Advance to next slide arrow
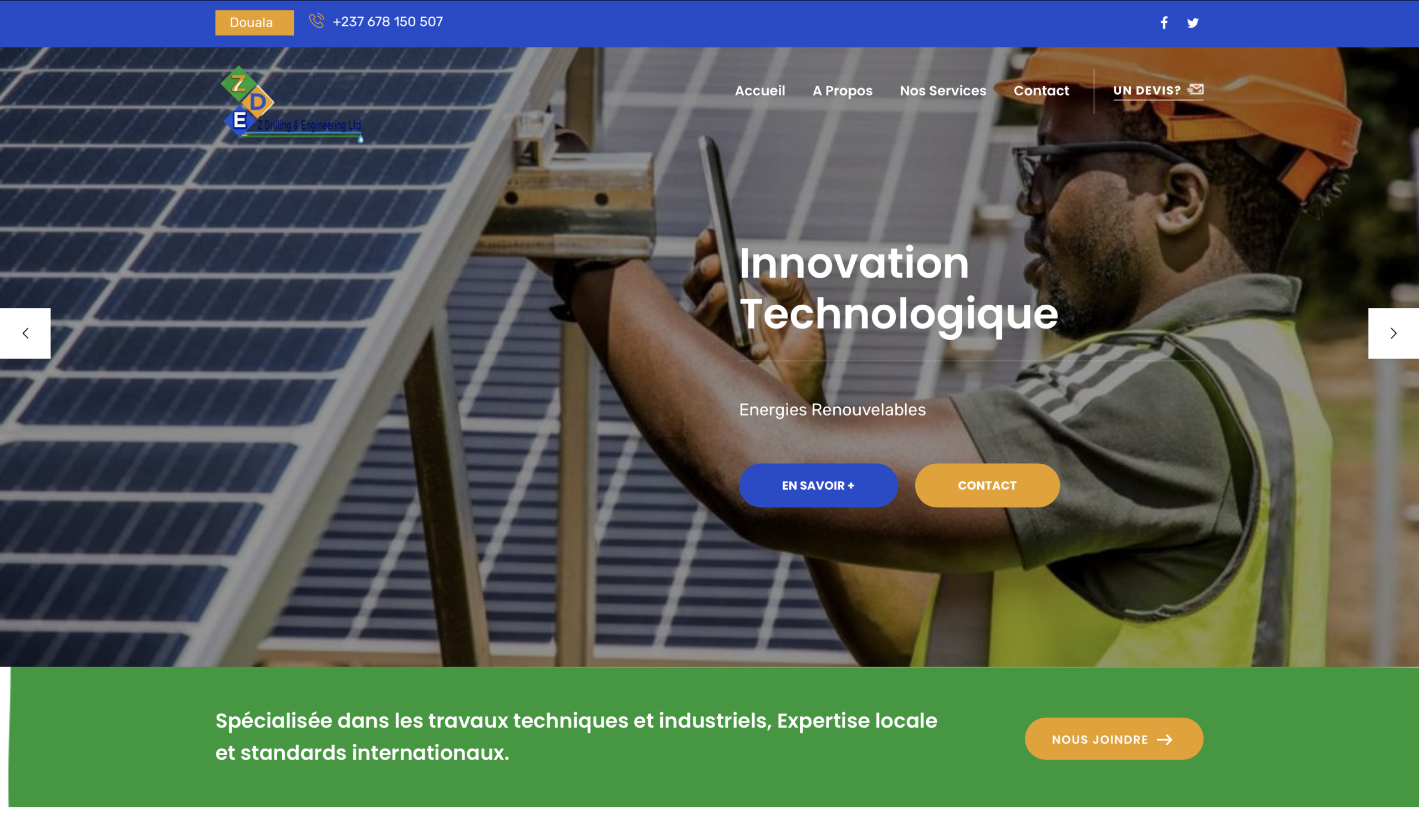The width and height of the screenshot is (1419, 840). pos(1394,334)
